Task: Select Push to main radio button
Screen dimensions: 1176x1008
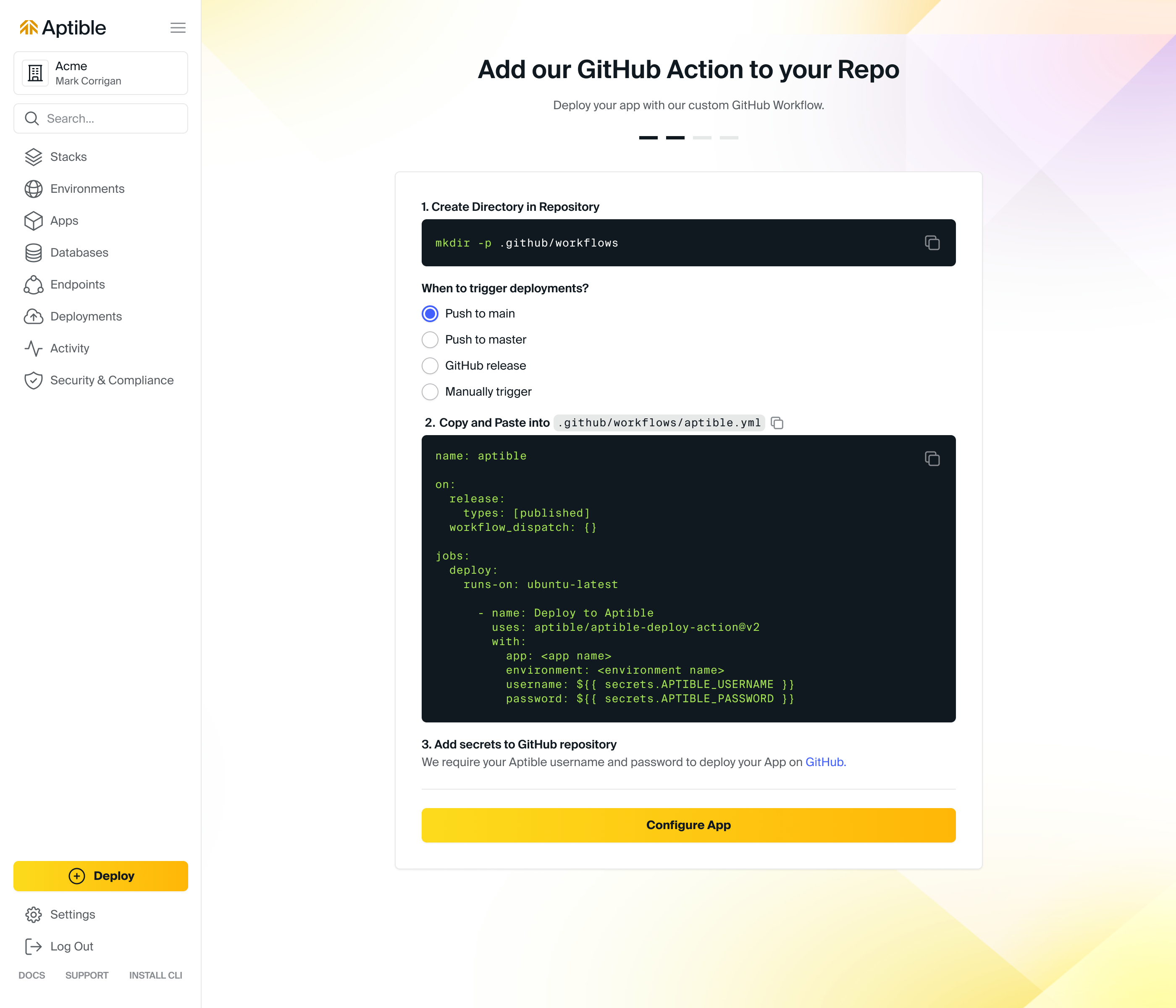Action: 430,313
